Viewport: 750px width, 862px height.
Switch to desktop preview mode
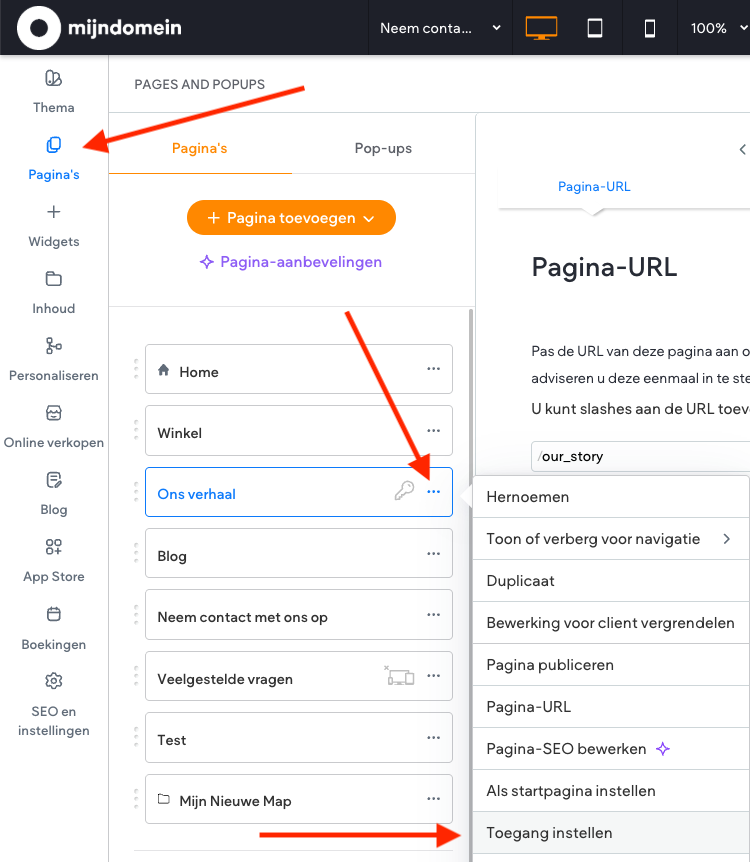pyautogui.click(x=541, y=28)
